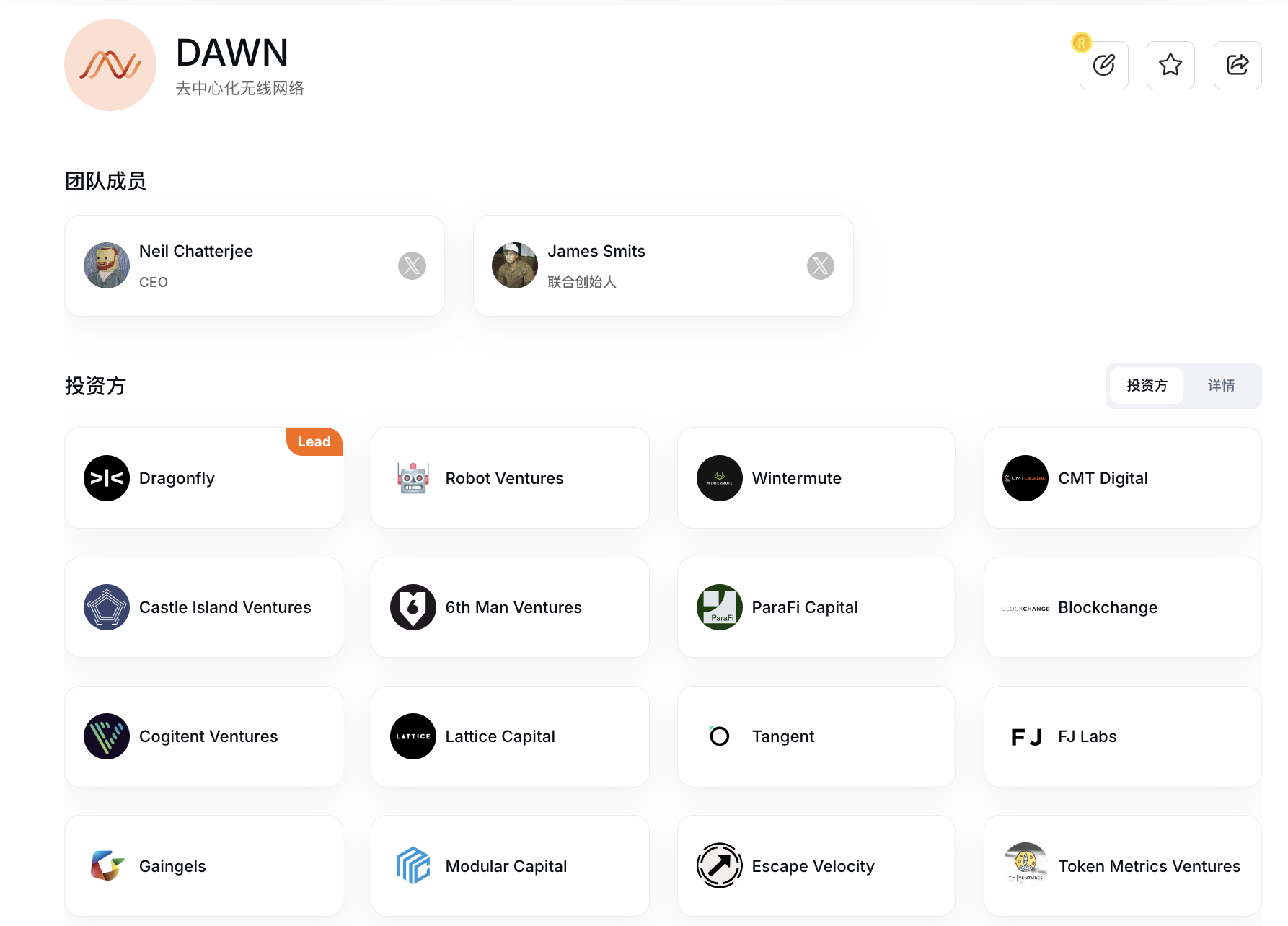Select FJ Labs text

(1088, 736)
